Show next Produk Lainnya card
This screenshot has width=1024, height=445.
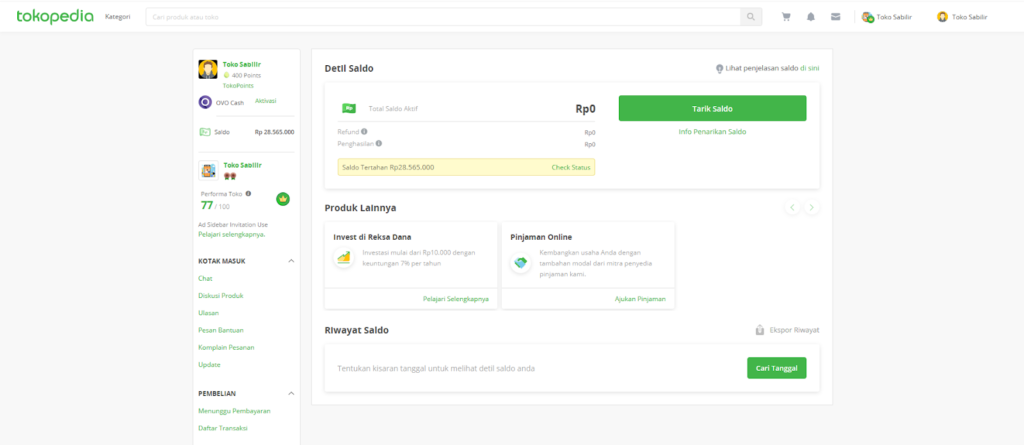pos(812,207)
